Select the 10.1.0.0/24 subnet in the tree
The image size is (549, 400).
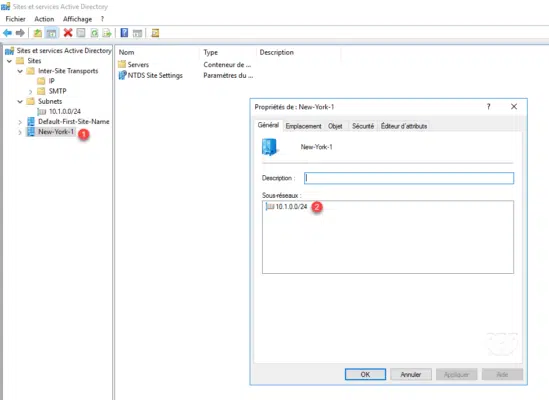coord(65,112)
